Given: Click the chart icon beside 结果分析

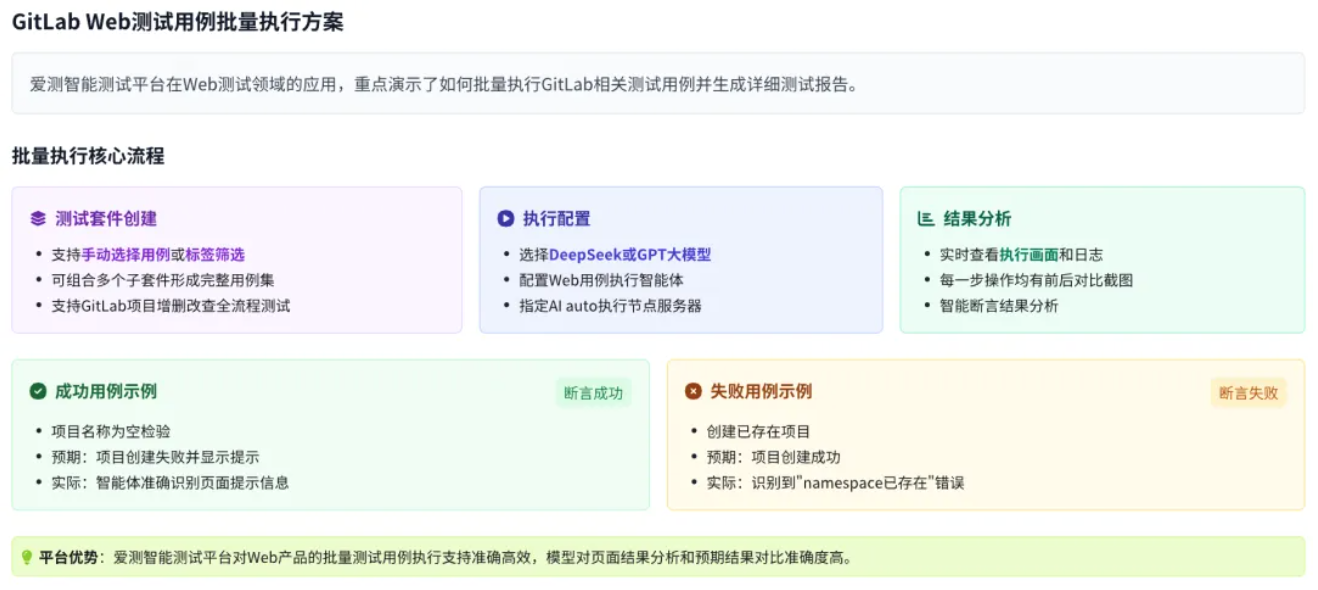Looking at the screenshot, I should 926,219.
